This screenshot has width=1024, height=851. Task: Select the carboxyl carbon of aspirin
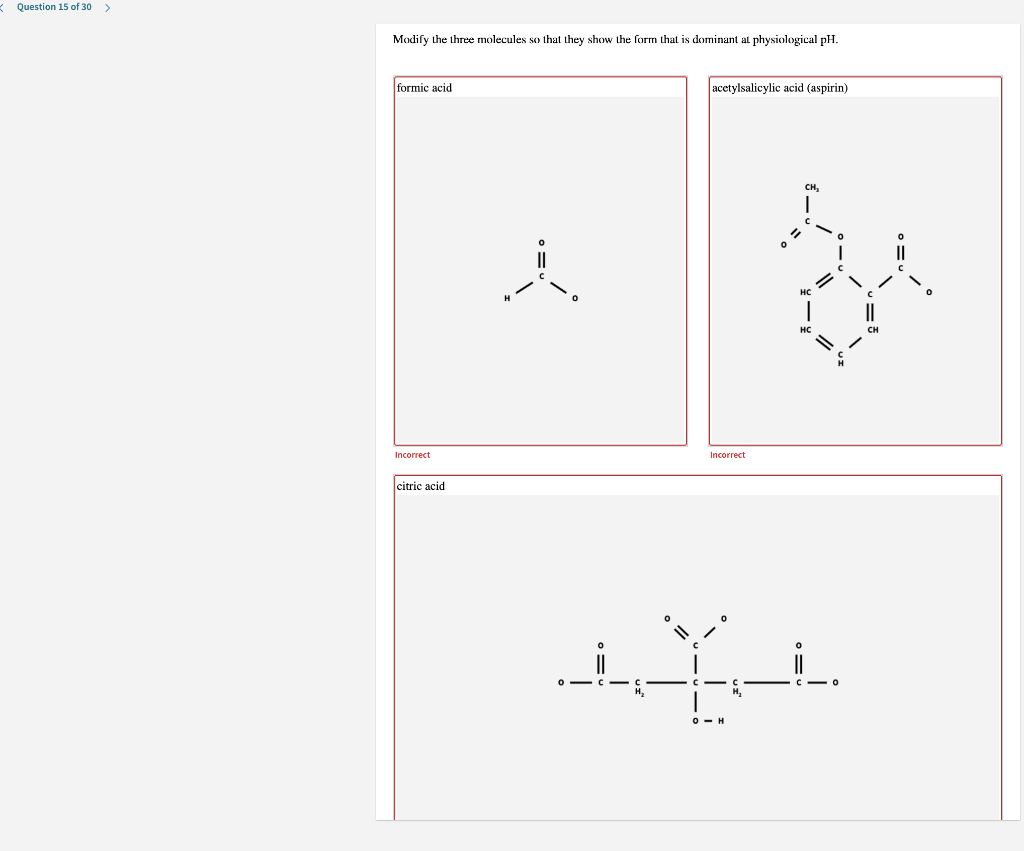tap(901, 268)
